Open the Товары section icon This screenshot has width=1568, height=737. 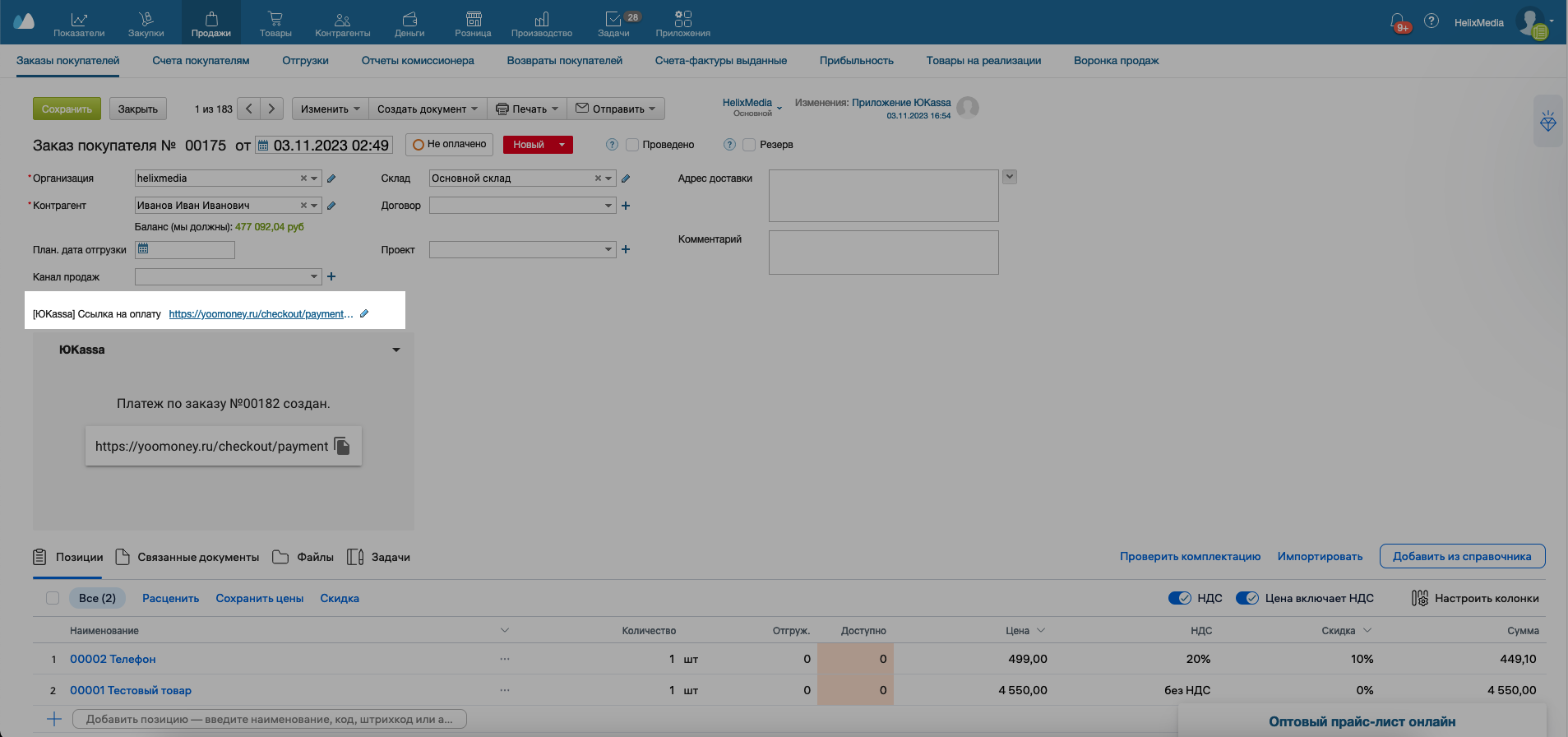pos(275,19)
